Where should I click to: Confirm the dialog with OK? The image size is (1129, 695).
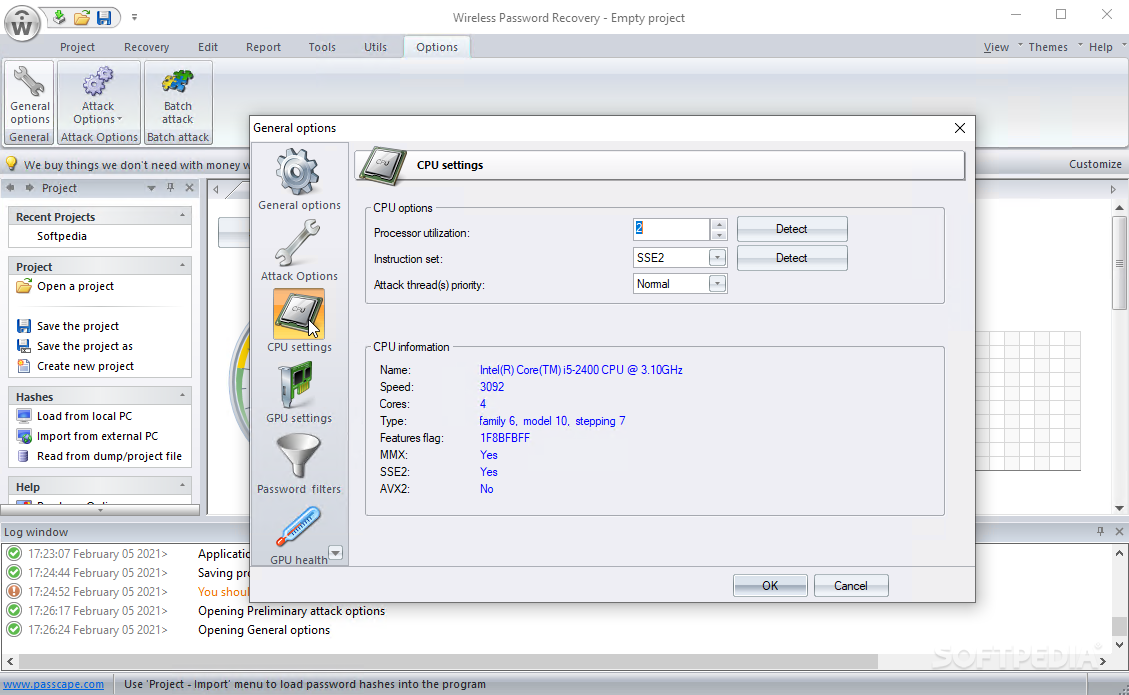(x=770, y=586)
